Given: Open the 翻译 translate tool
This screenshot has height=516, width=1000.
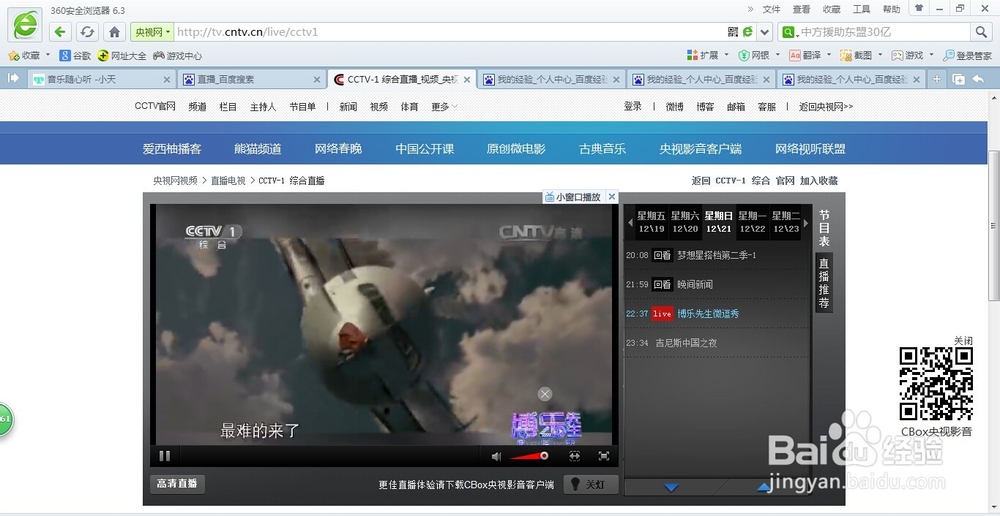Looking at the screenshot, I should coord(805,55).
